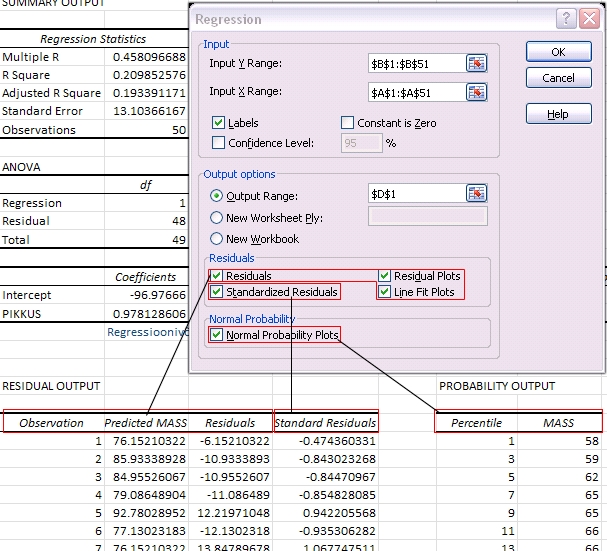This screenshot has width=607, height=551.
Task: Select the Regression Statistics header cell
Action: click(x=93, y=39)
